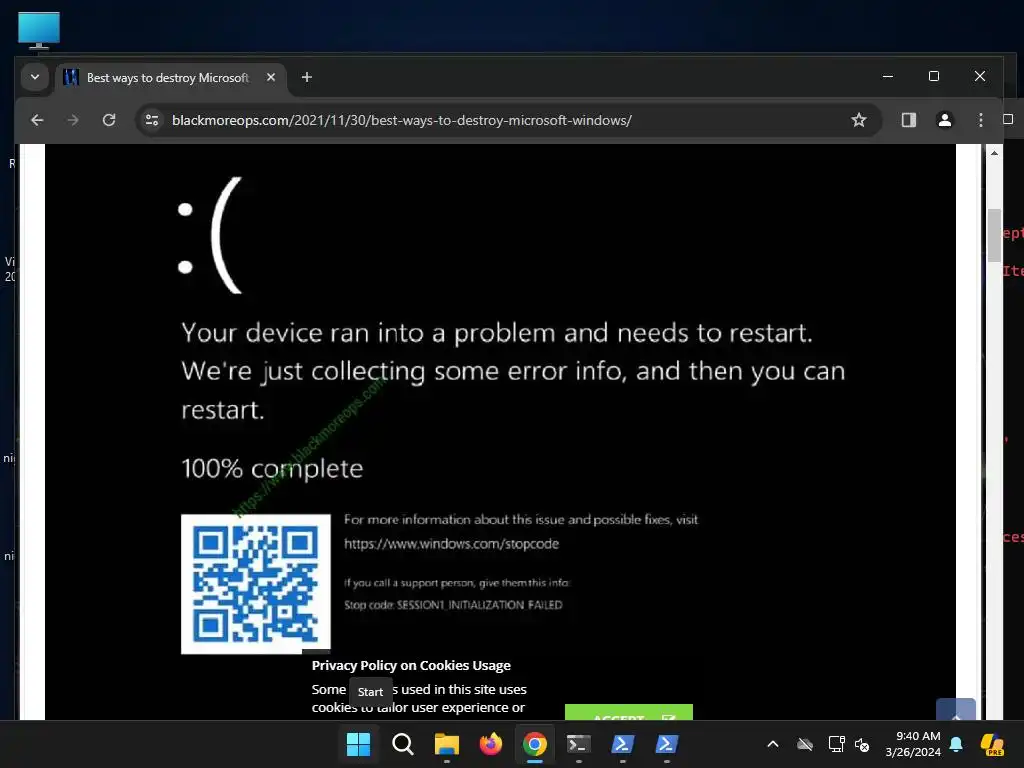Show hidden icons in the system tray
Screen dimensions: 1024x768
(x=773, y=744)
